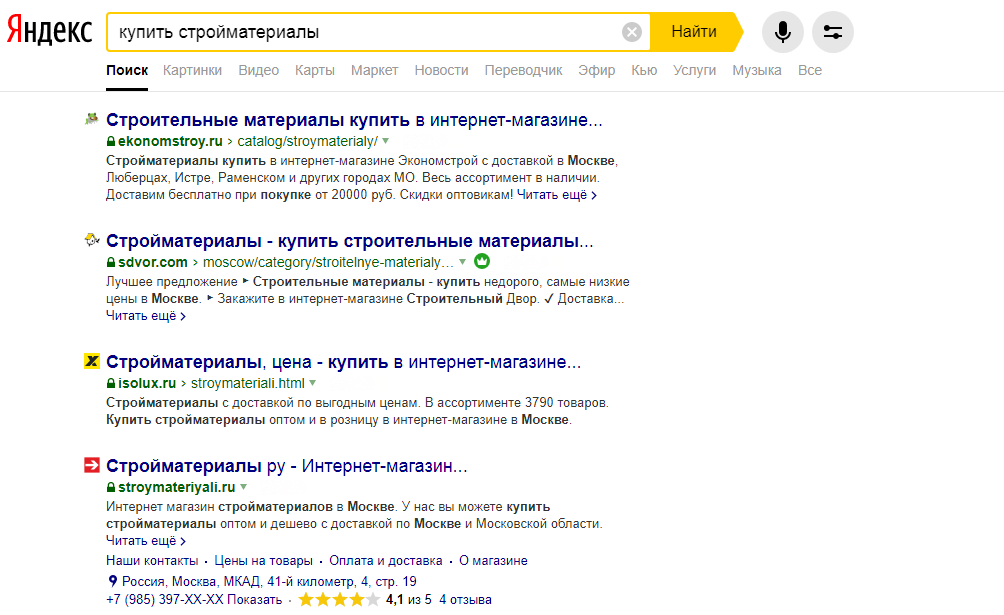Open the Переводчик tab
This screenshot has height=615, width=1004.
click(523, 70)
